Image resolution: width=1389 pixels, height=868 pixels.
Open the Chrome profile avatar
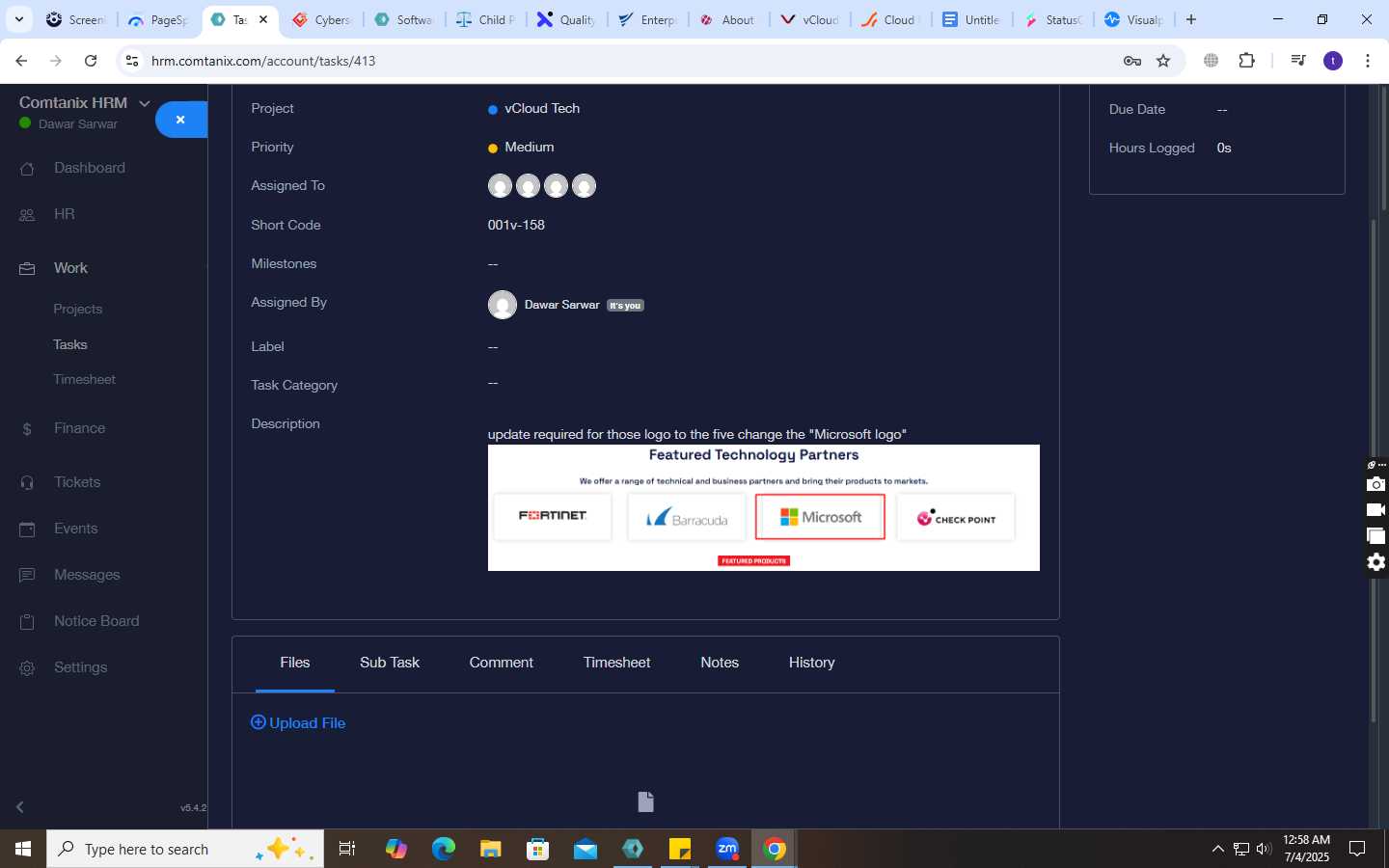pyautogui.click(x=1333, y=61)
